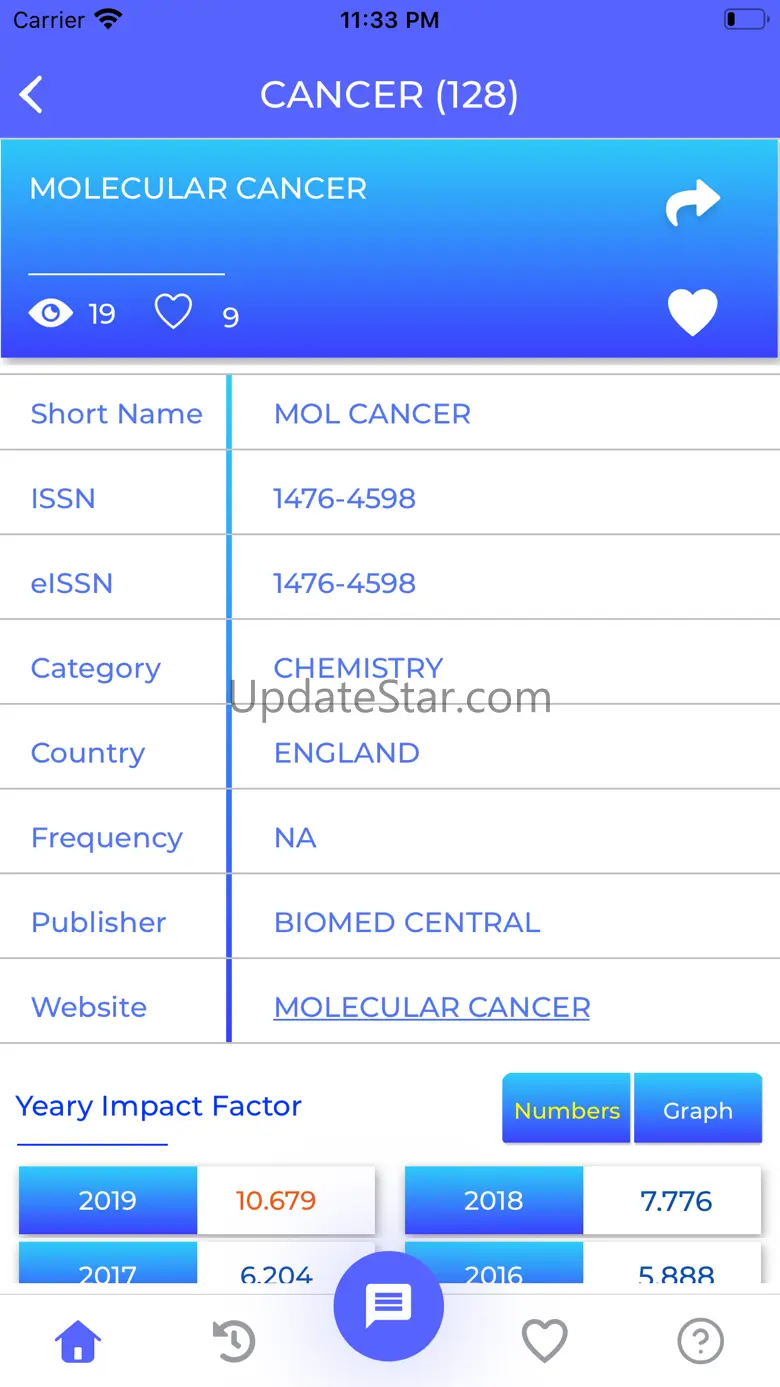Select the 2019 impact factor card
Screen dimensions: 780x1387
click(x=197, y=1200)
